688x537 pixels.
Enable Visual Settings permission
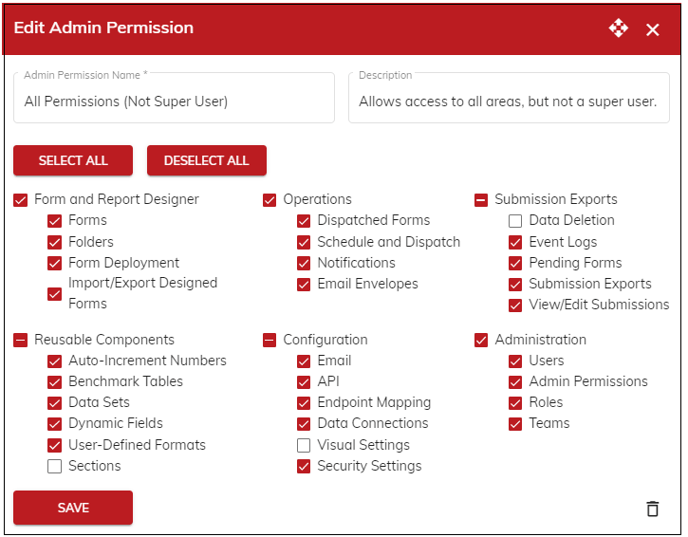[x=304, y=445]
